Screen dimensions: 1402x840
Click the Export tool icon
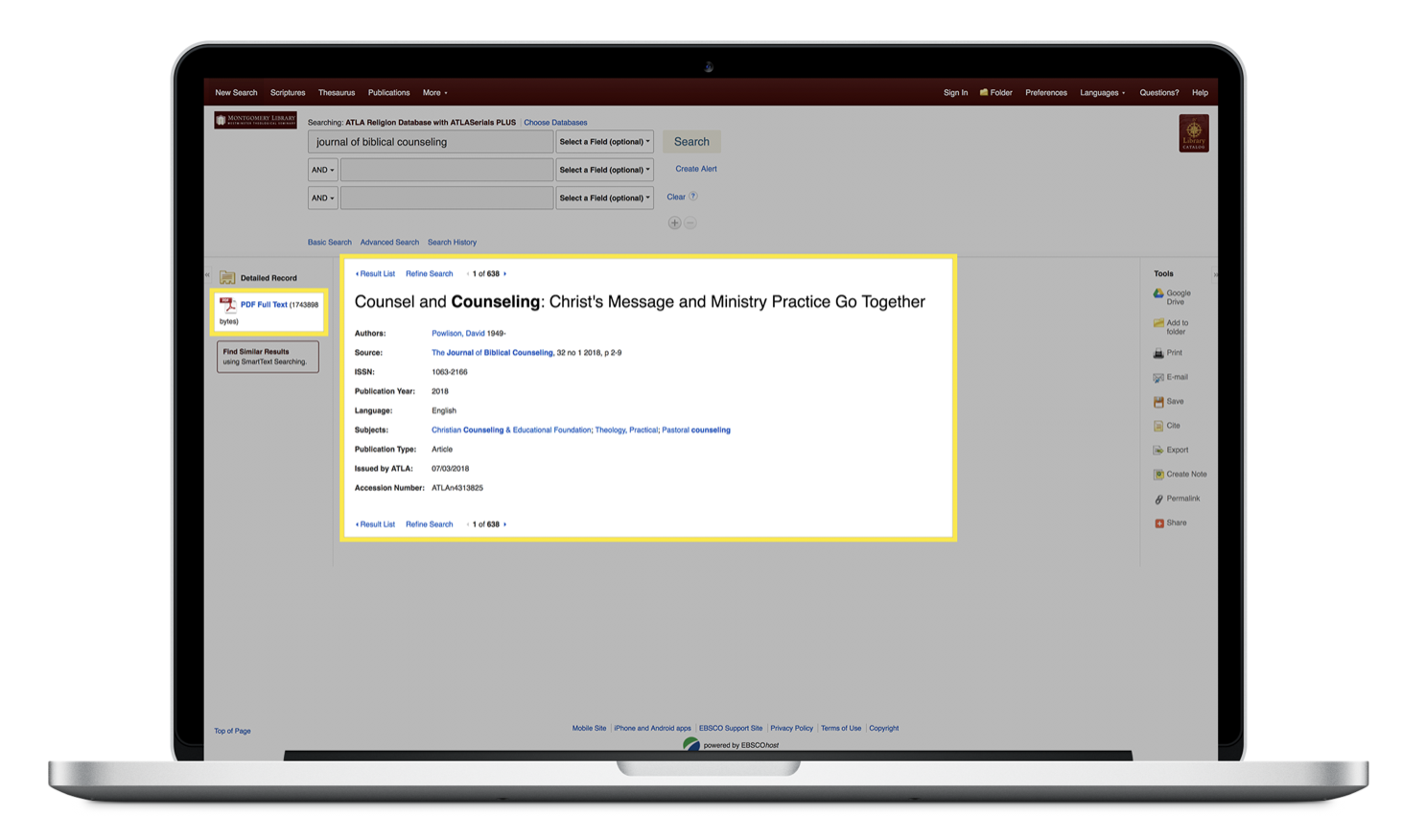[1158, 451]
